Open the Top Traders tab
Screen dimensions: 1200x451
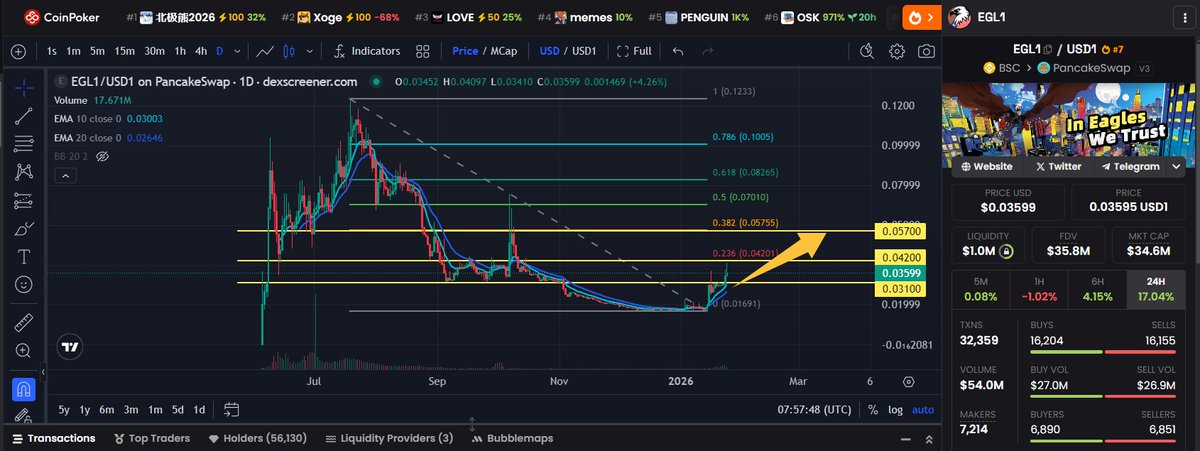[152, 438]
